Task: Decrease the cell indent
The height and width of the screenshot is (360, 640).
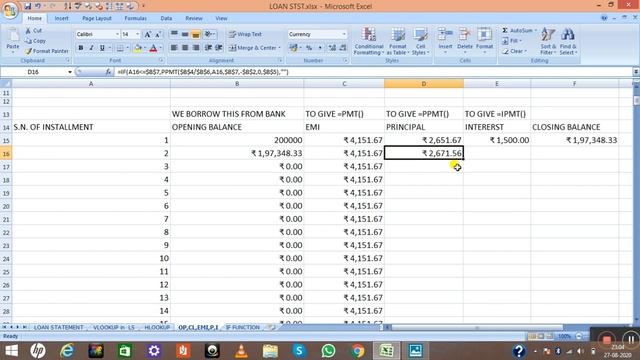Action: tap(209, 48)
